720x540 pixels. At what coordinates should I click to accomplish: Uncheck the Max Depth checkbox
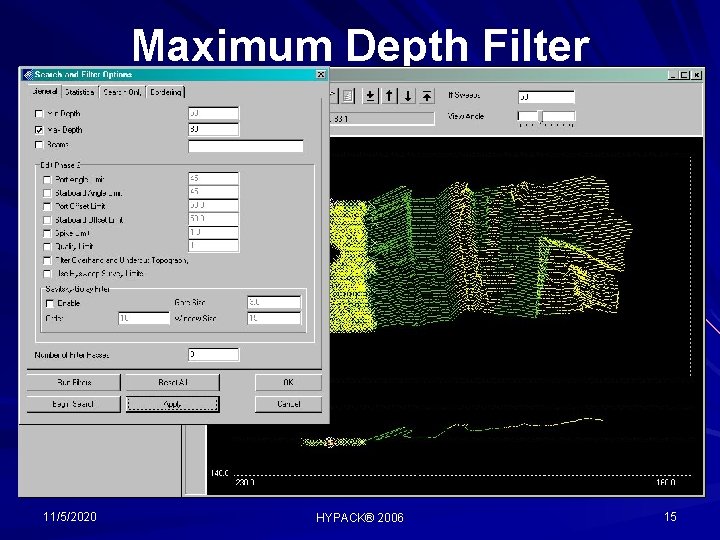tap(39, 130)
